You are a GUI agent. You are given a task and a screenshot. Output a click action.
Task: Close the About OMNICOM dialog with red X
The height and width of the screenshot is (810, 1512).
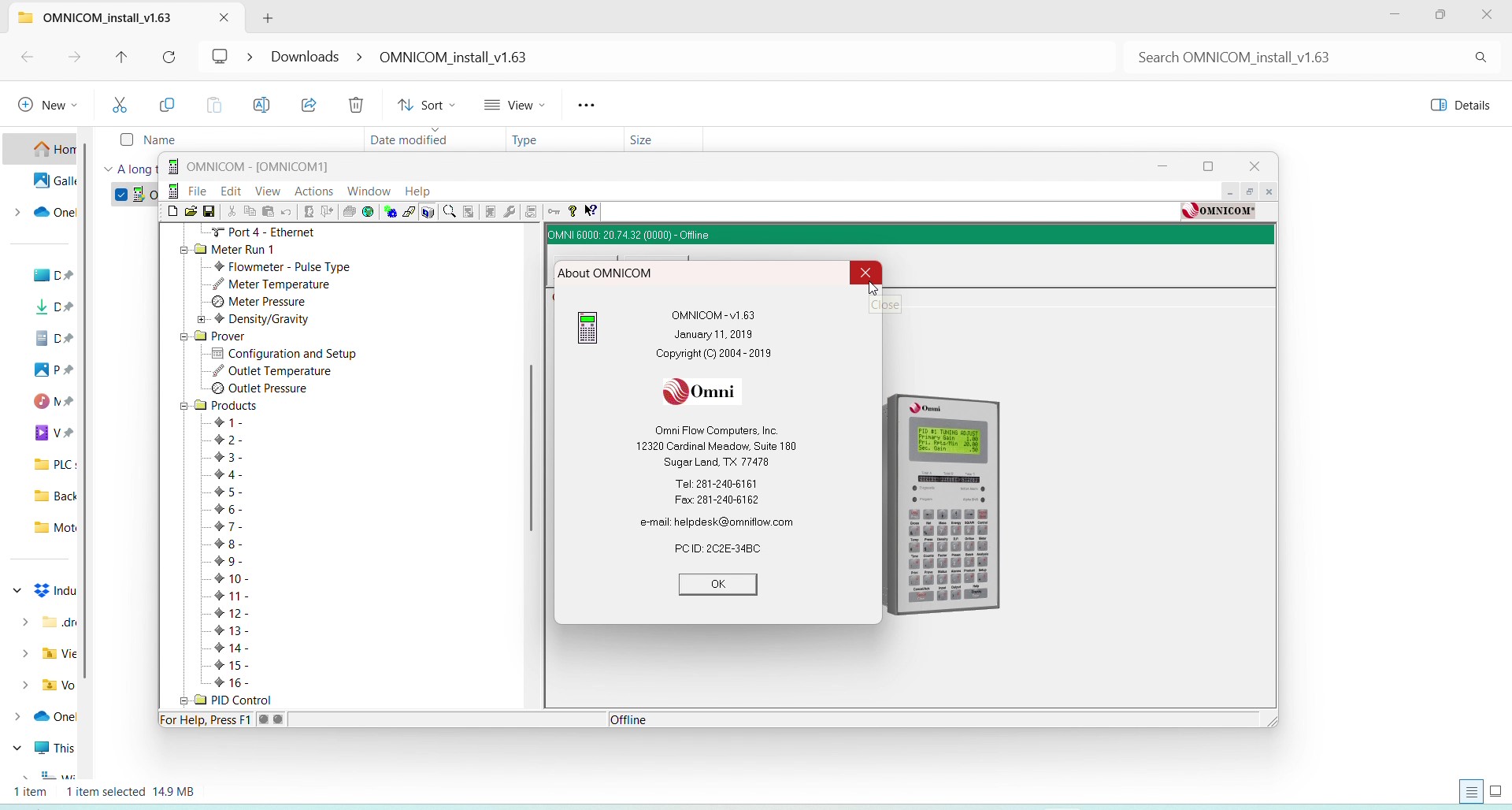point(866,273)
